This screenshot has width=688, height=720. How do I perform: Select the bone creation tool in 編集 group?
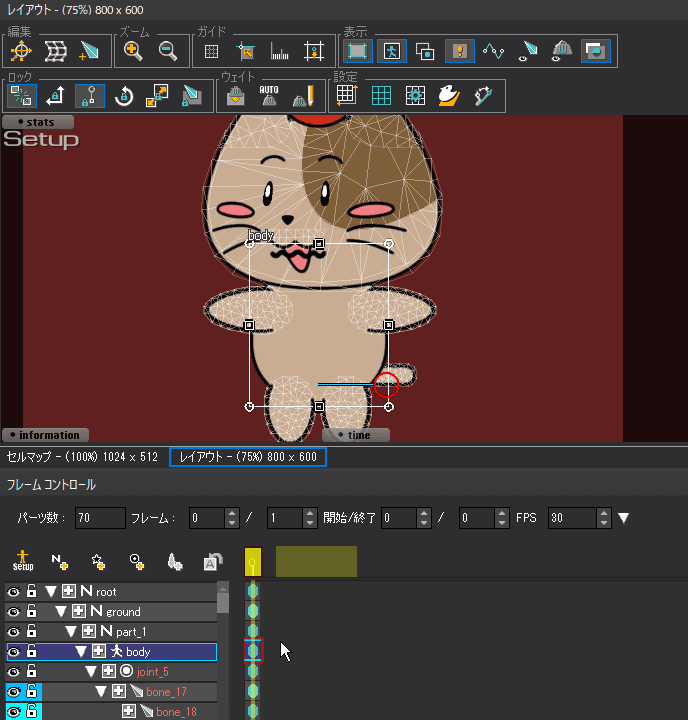tap(89, 51)
